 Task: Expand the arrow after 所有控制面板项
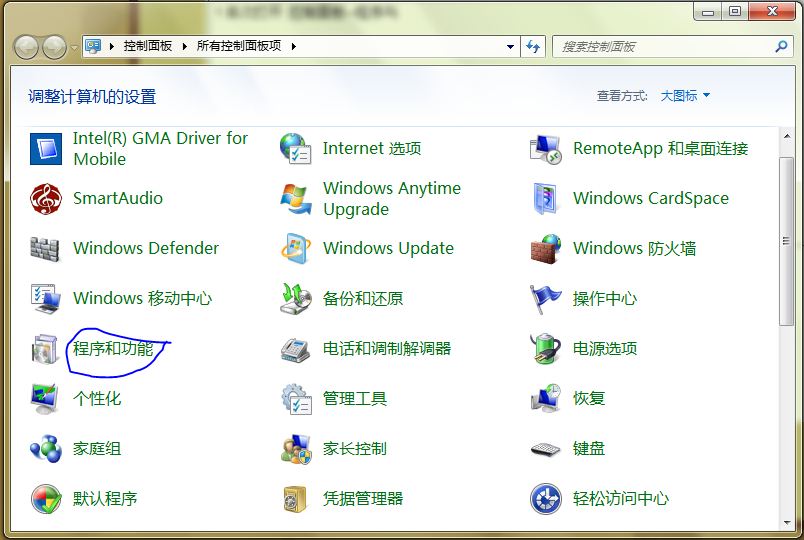[294, 46]
